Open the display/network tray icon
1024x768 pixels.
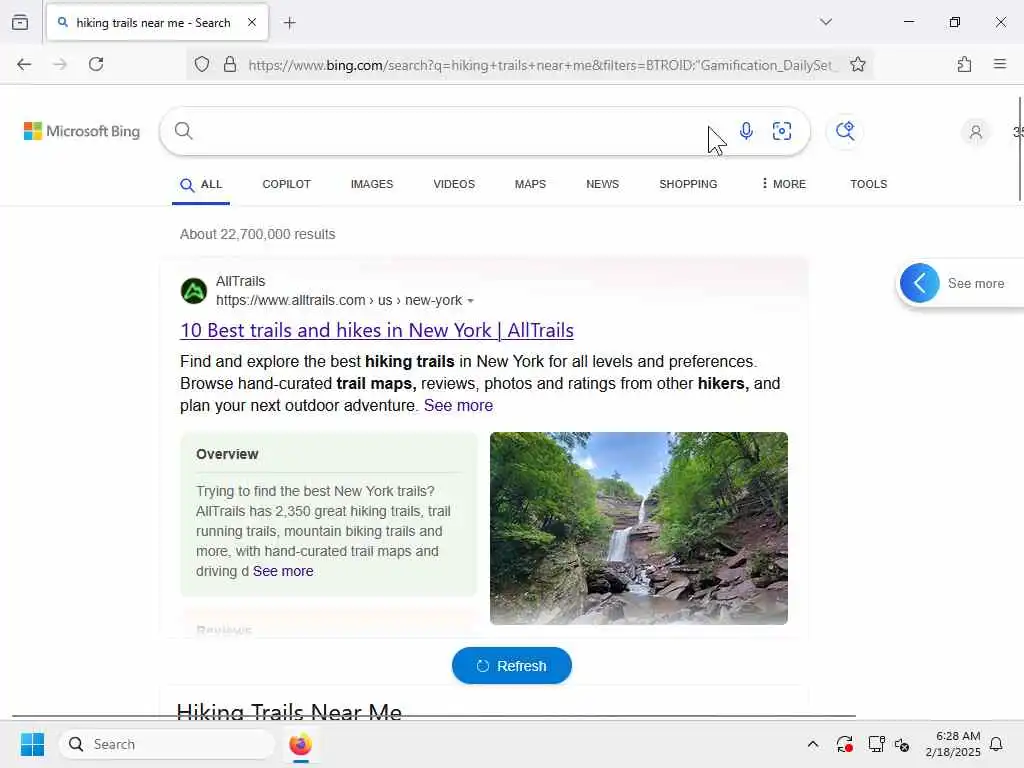(x=876, y=744)
